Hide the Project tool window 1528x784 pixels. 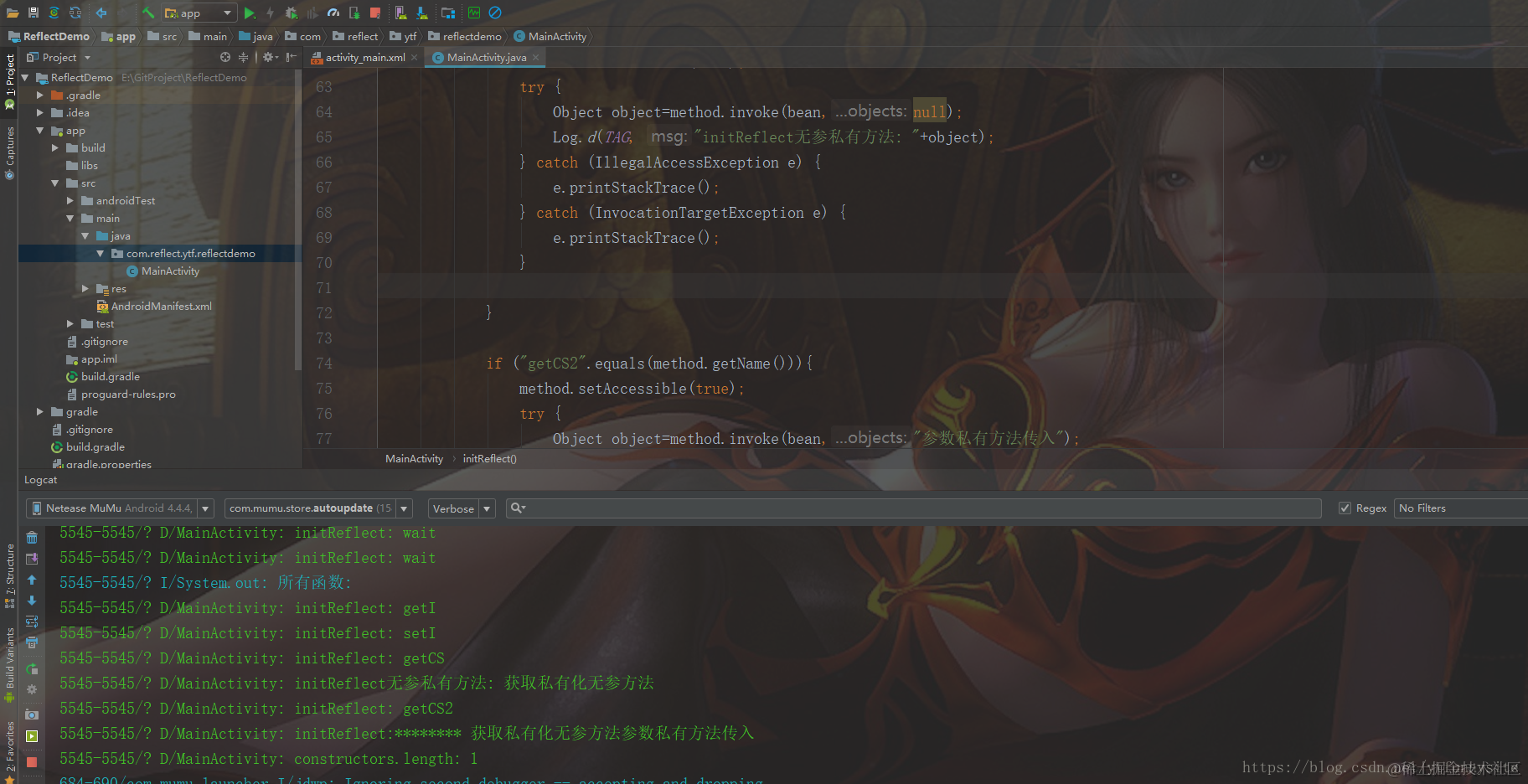point(291,57)
